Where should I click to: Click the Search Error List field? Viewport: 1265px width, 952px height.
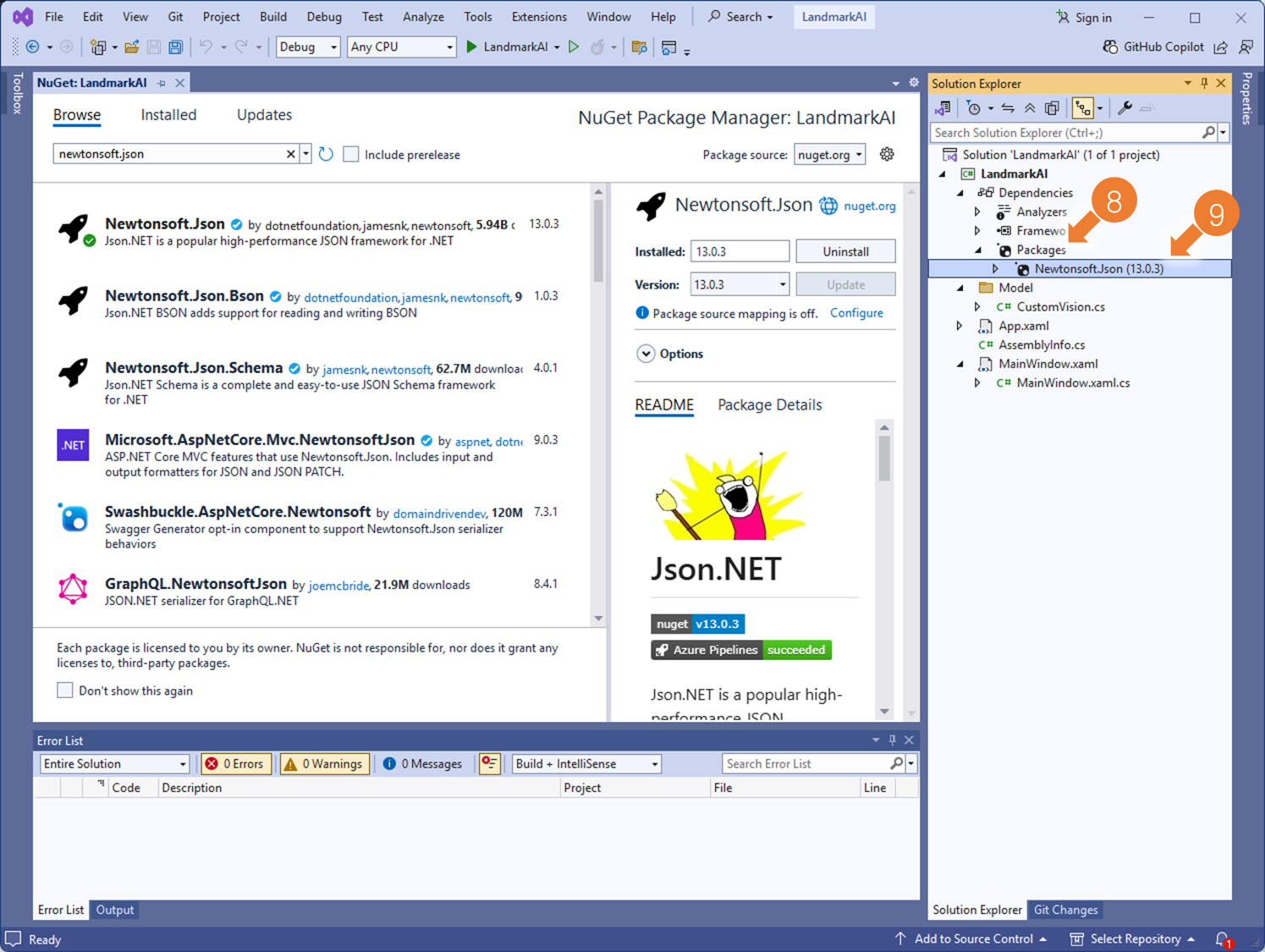coord(806,763)
